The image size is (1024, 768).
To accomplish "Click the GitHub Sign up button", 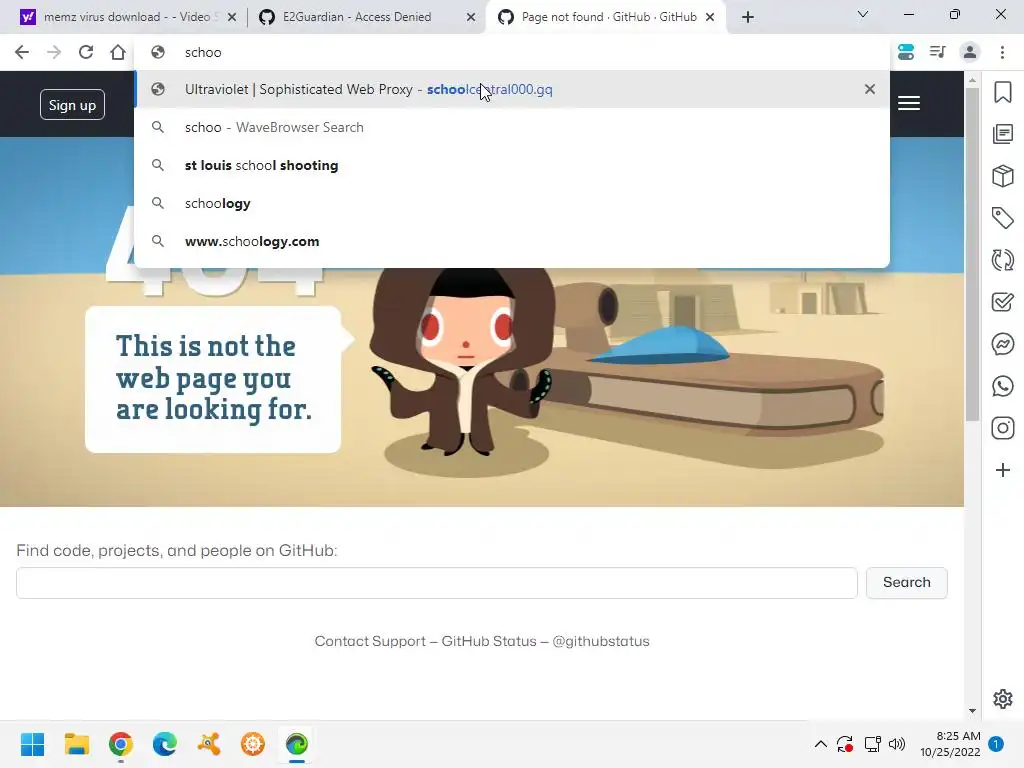I will point(72,104).
